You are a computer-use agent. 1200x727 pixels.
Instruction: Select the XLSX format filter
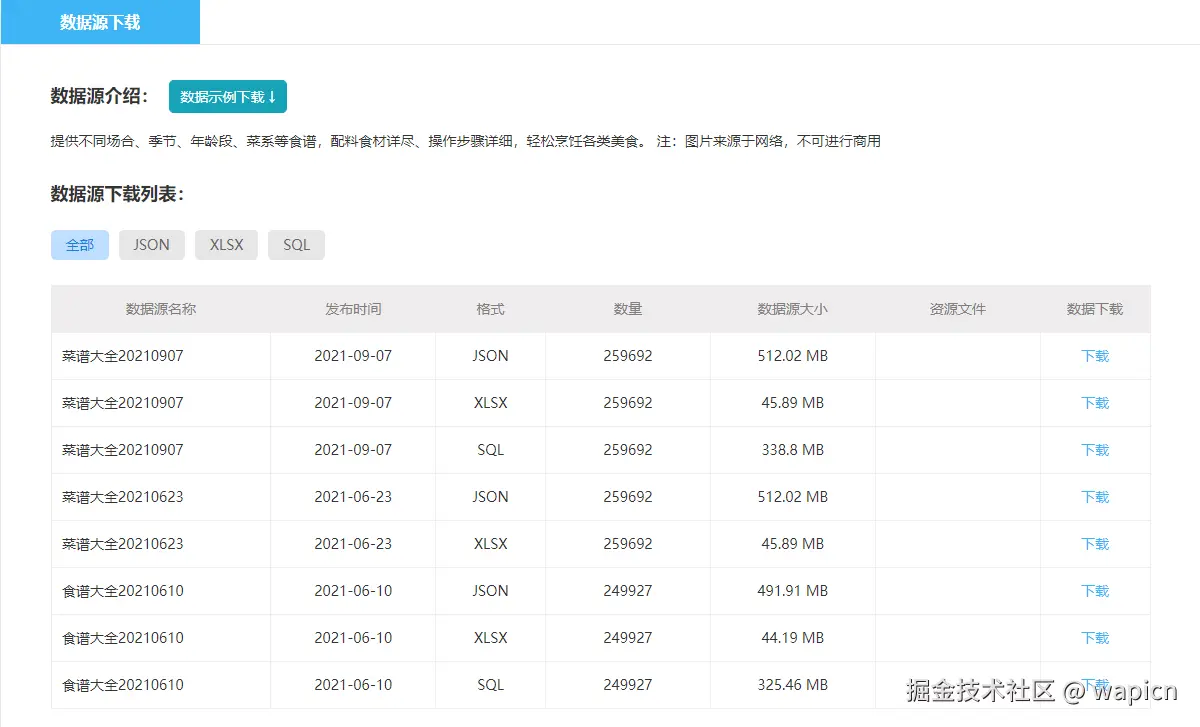tap(226, 244)
